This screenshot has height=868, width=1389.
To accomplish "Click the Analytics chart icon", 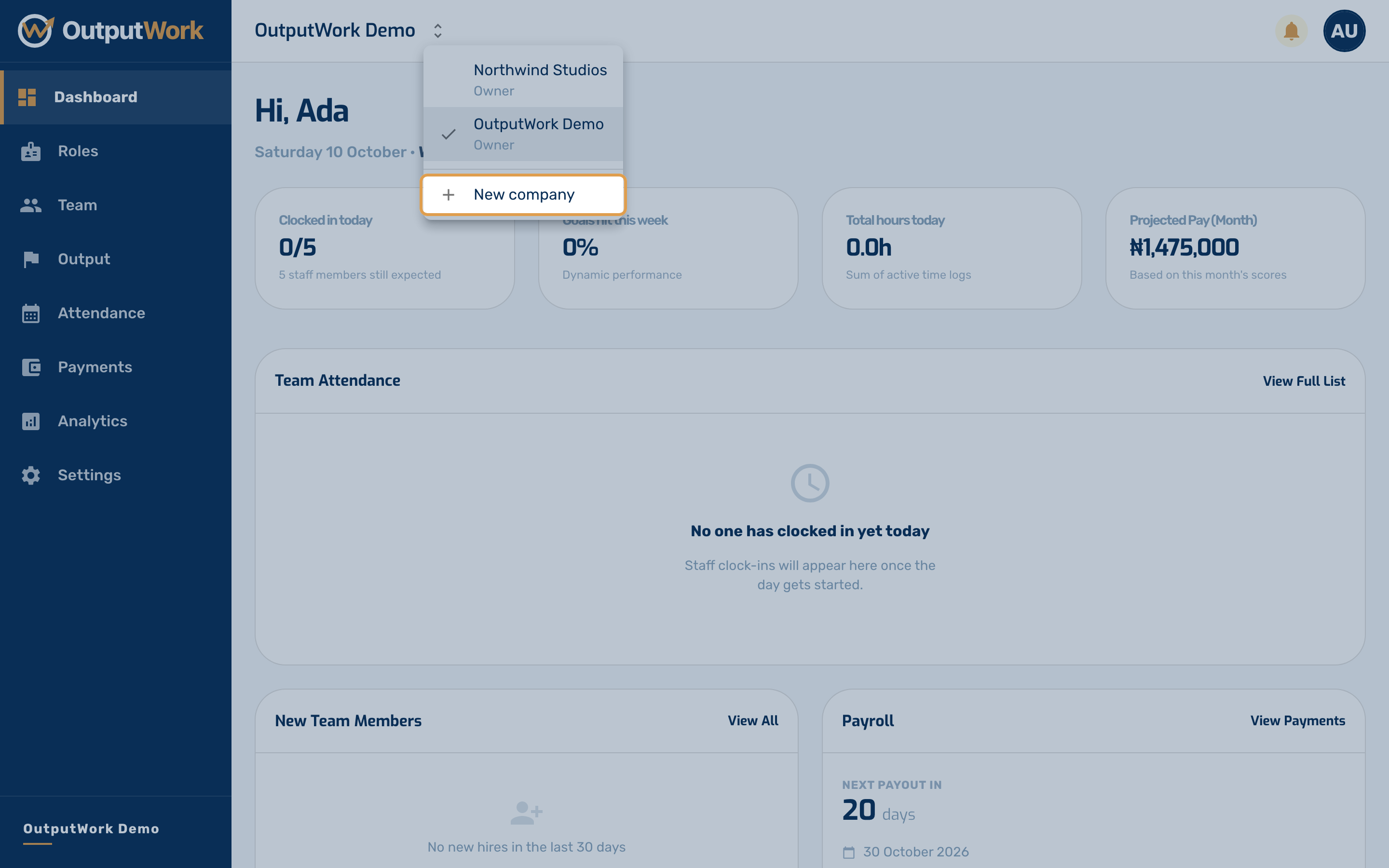I will (31, 421).
